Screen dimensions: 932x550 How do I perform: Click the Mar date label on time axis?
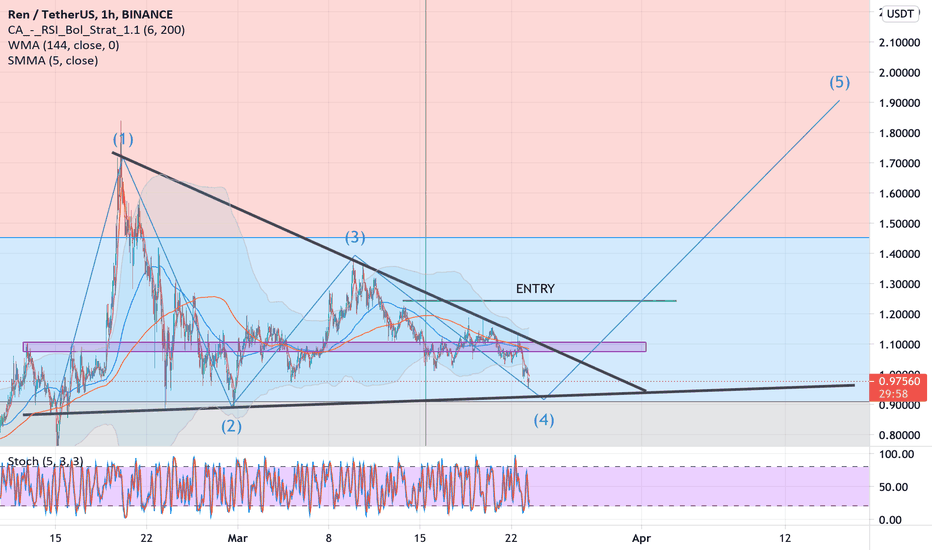point(238,538)
